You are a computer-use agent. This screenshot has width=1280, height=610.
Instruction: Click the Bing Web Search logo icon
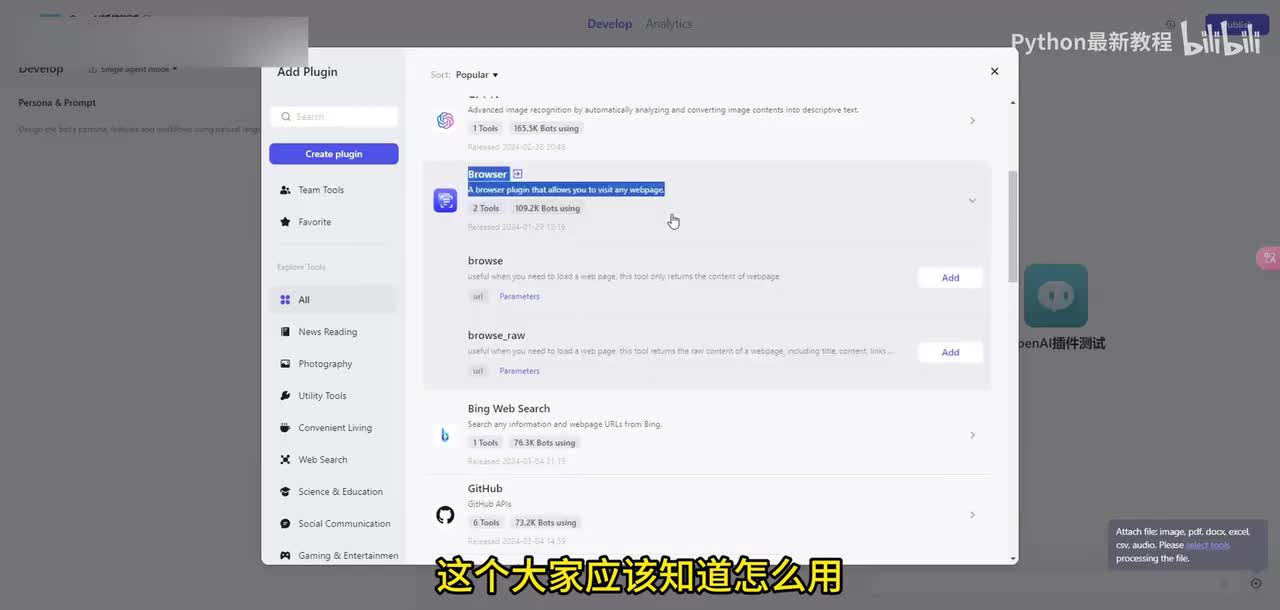pos(445,435)
